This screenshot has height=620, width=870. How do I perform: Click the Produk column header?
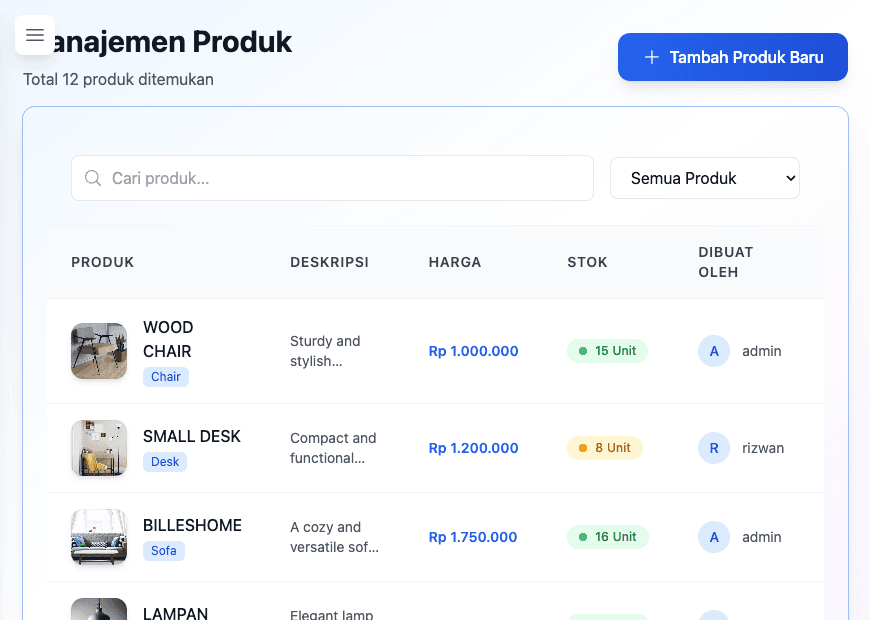(x=102, y=262)
